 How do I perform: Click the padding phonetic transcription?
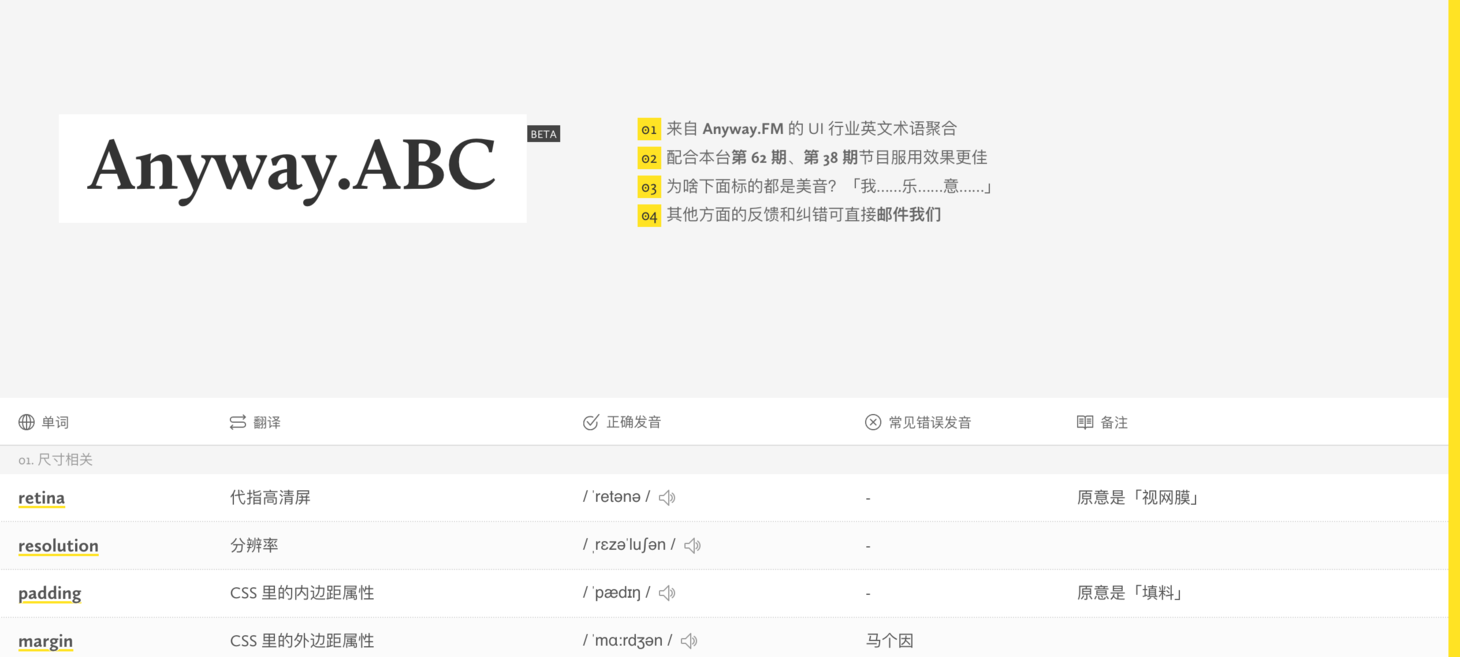tap(617, 593)
